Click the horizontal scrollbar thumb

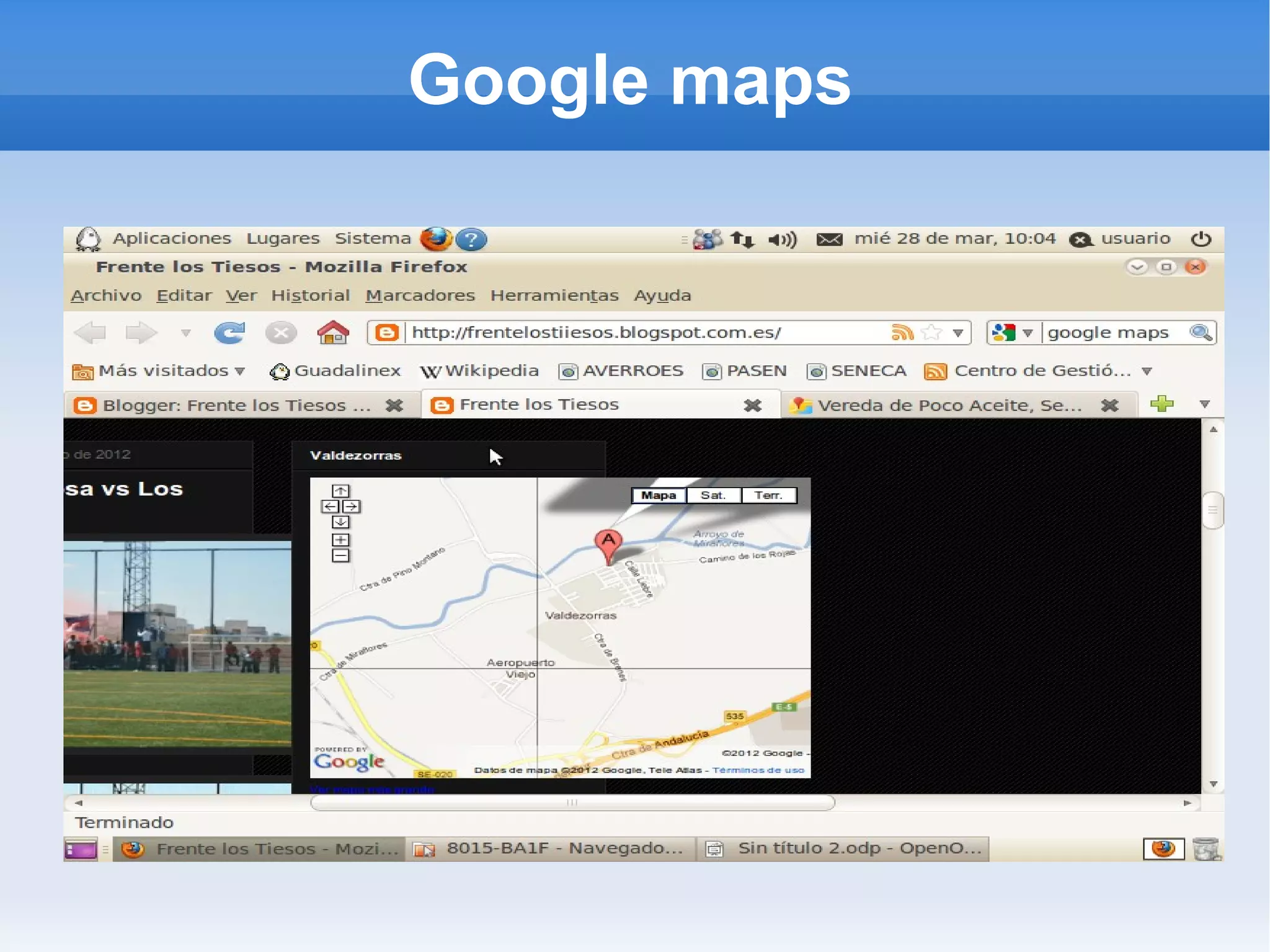tap(572, 803)
